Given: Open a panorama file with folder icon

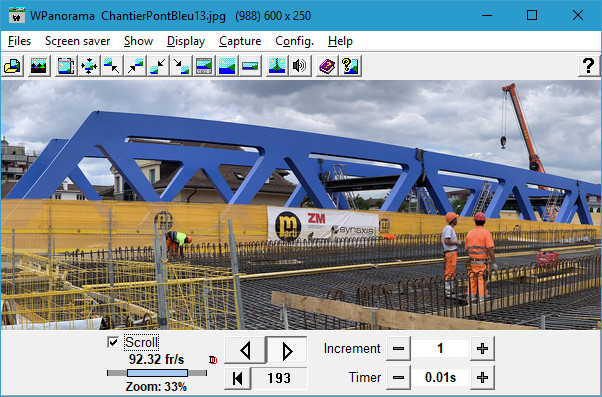Looking at the screenshot, I should tap(13, 66).
